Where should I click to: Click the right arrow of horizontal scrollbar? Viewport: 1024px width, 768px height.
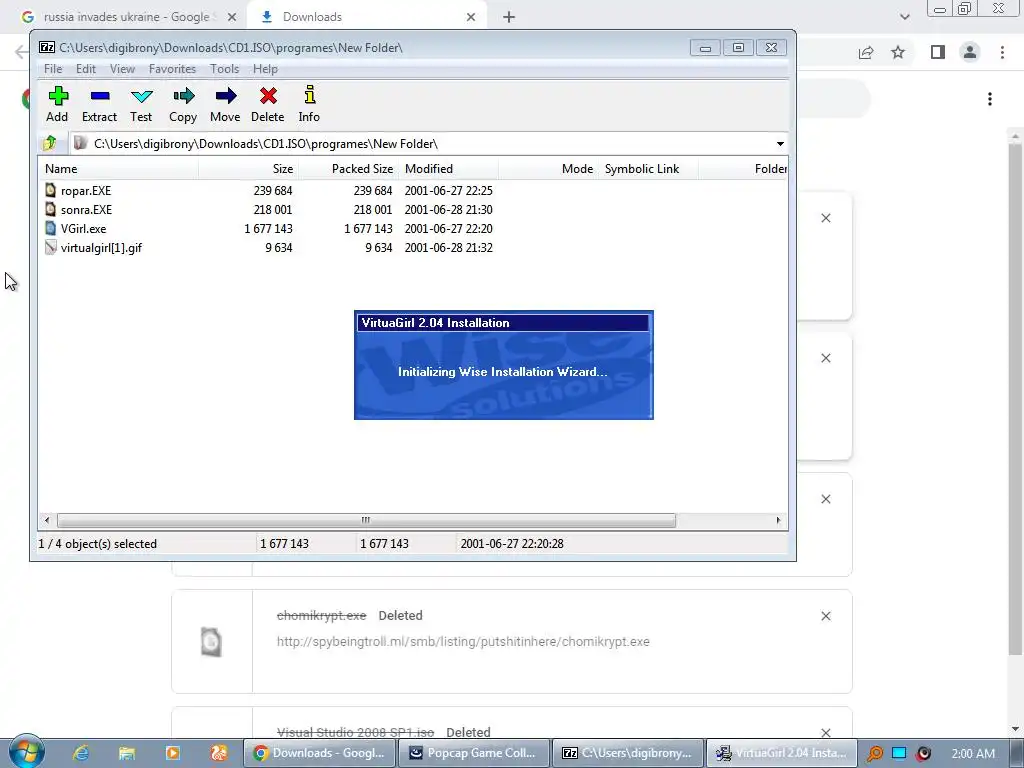(x=778, y=520)
